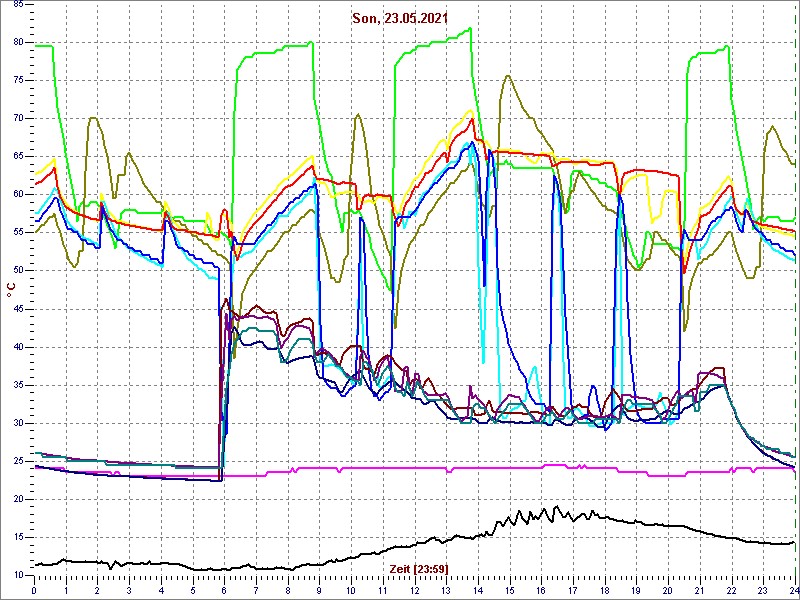
Task: Click the 70 value on the temperature axis
Action: pos(17,118)
